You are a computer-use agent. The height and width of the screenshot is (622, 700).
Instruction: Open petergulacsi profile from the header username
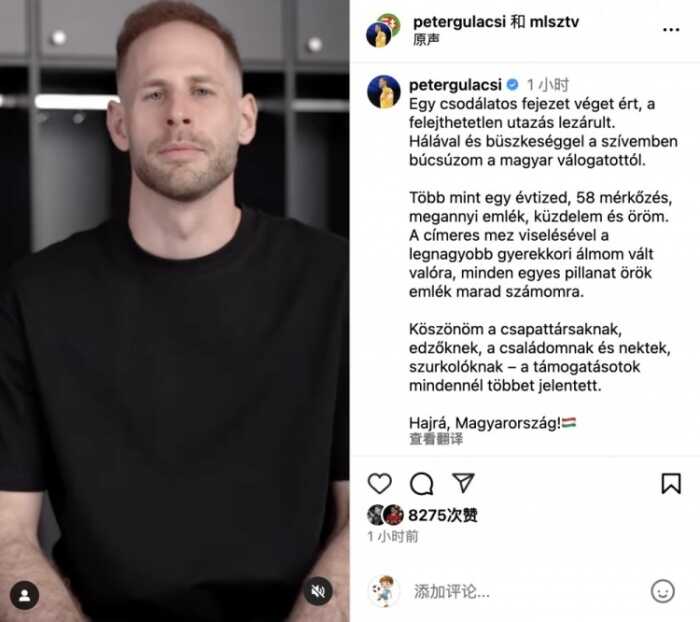click(459, 21)
